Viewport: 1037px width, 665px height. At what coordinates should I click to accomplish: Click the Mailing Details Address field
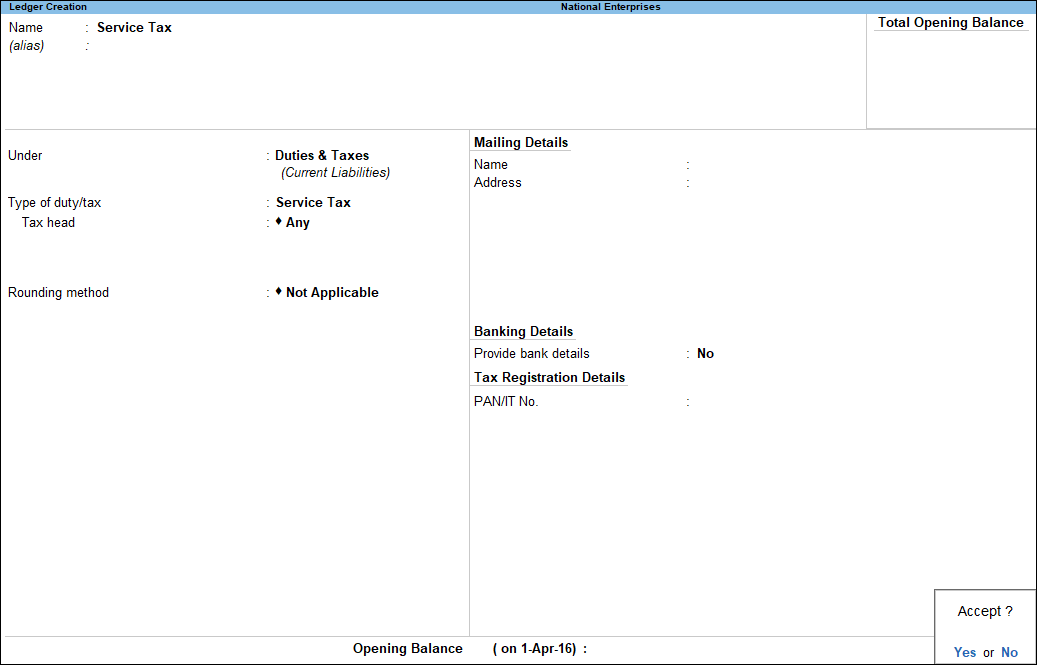(x=794, y=182)
